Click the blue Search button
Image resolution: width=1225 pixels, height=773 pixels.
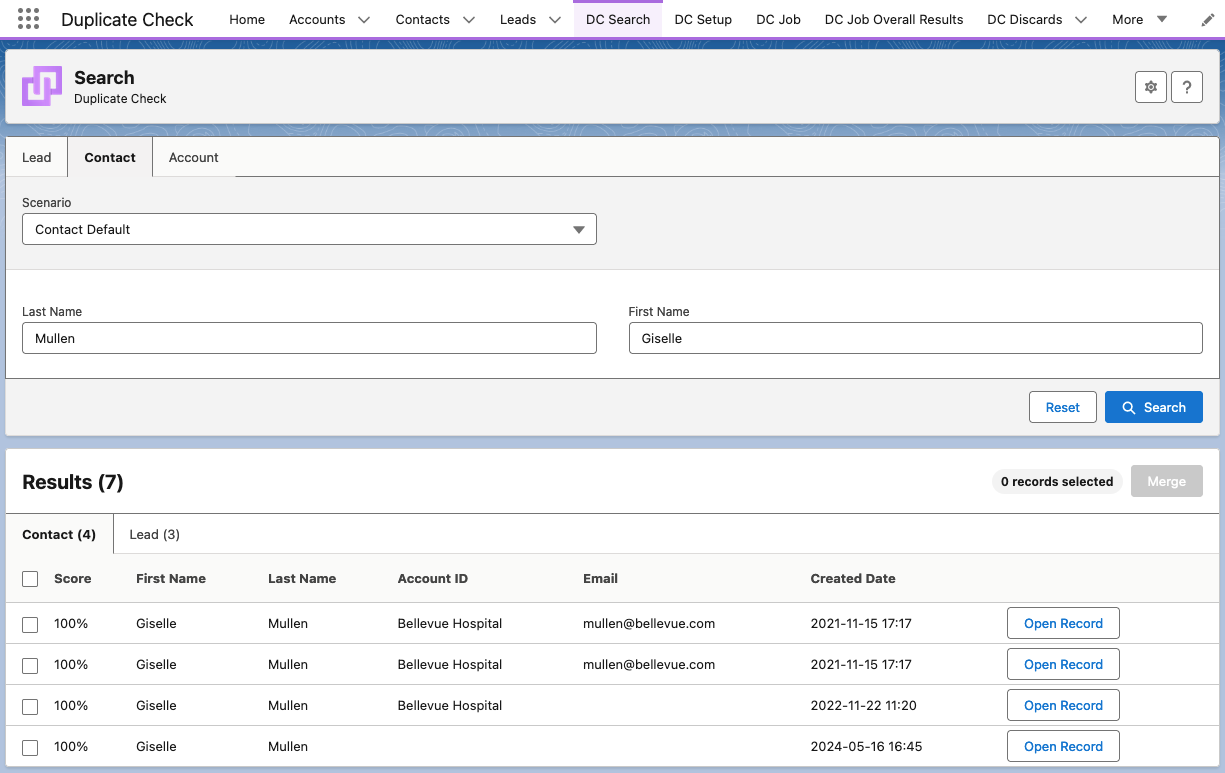(1154, 407)
